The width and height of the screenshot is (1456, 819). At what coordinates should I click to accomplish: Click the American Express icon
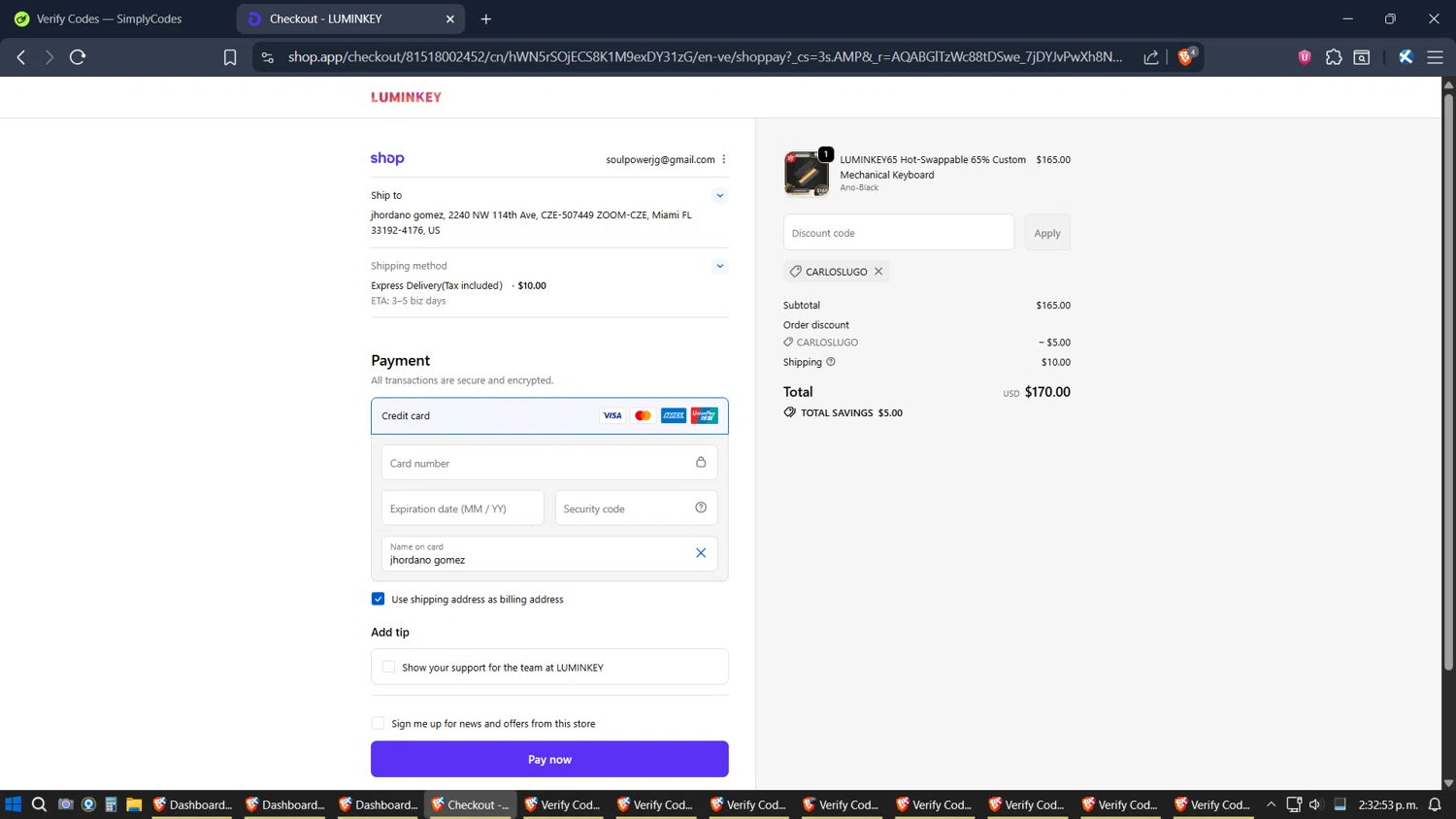tap(674, 415)
